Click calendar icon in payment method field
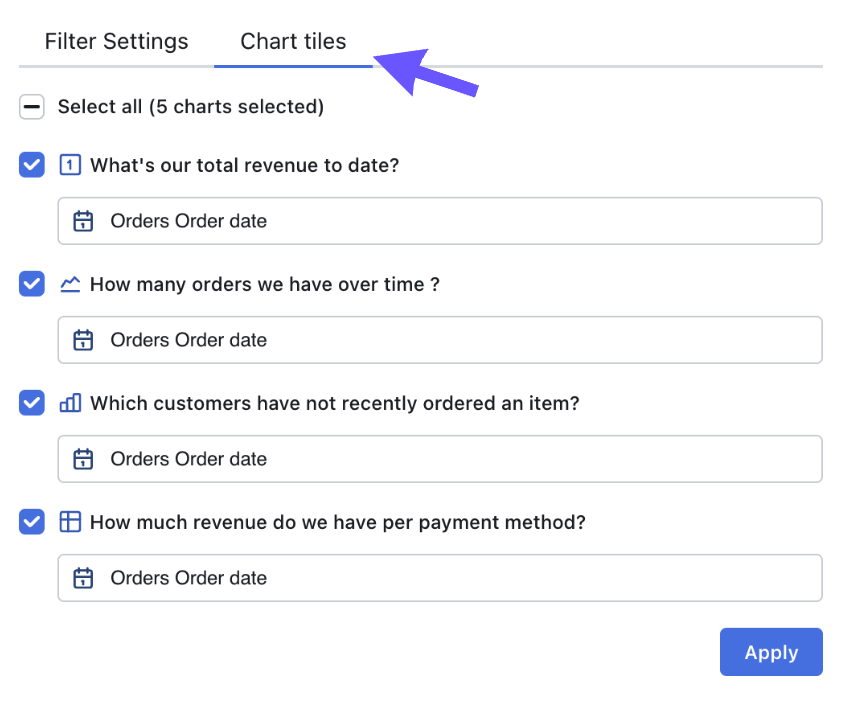Image resolution: width=856 pixels, height=714 pixels. (83, 578)
